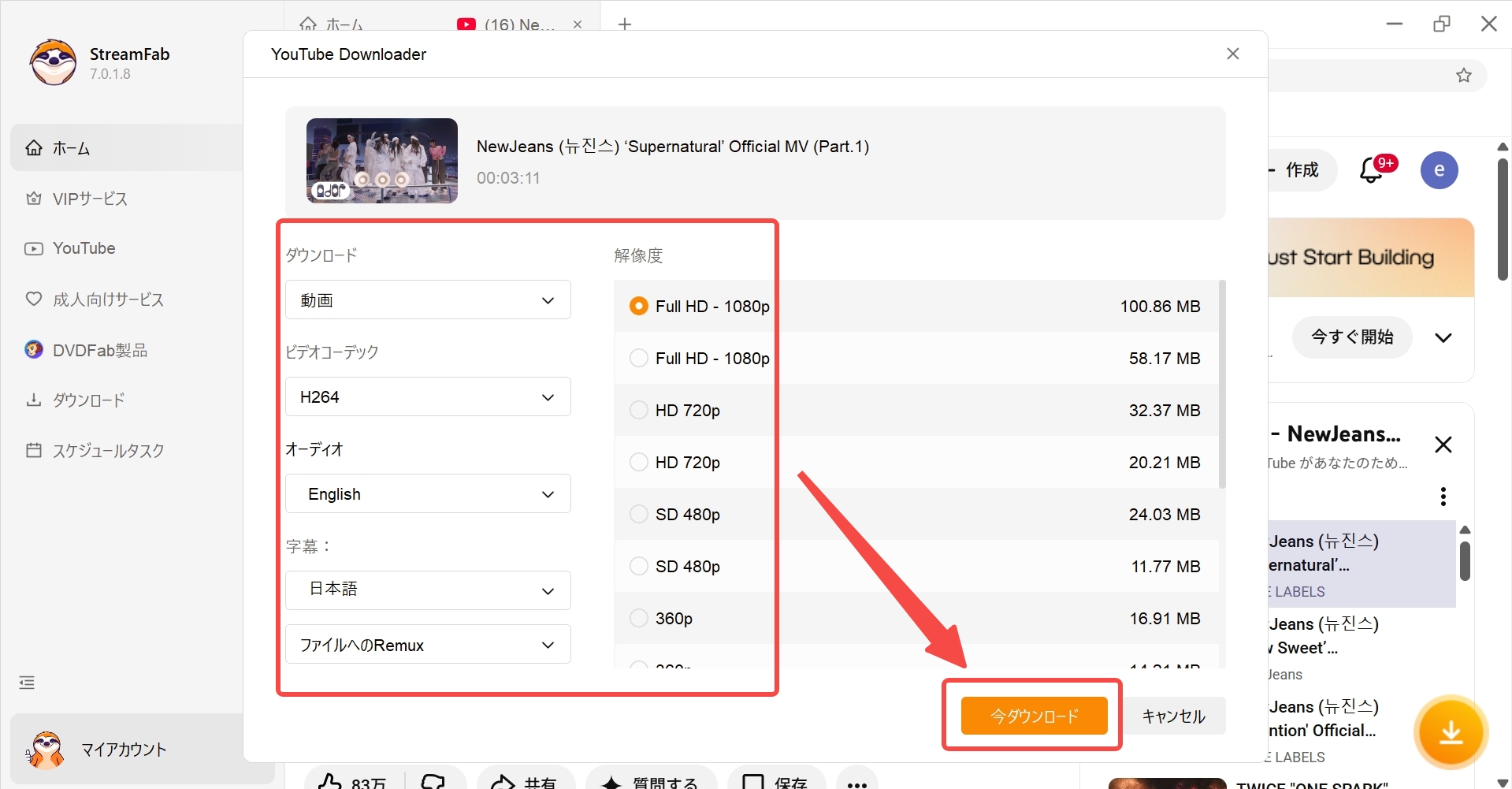This screenshot has height=789, width=1512.
Task: Click the 今ダウンロード button
Action: coord(1034,716)
